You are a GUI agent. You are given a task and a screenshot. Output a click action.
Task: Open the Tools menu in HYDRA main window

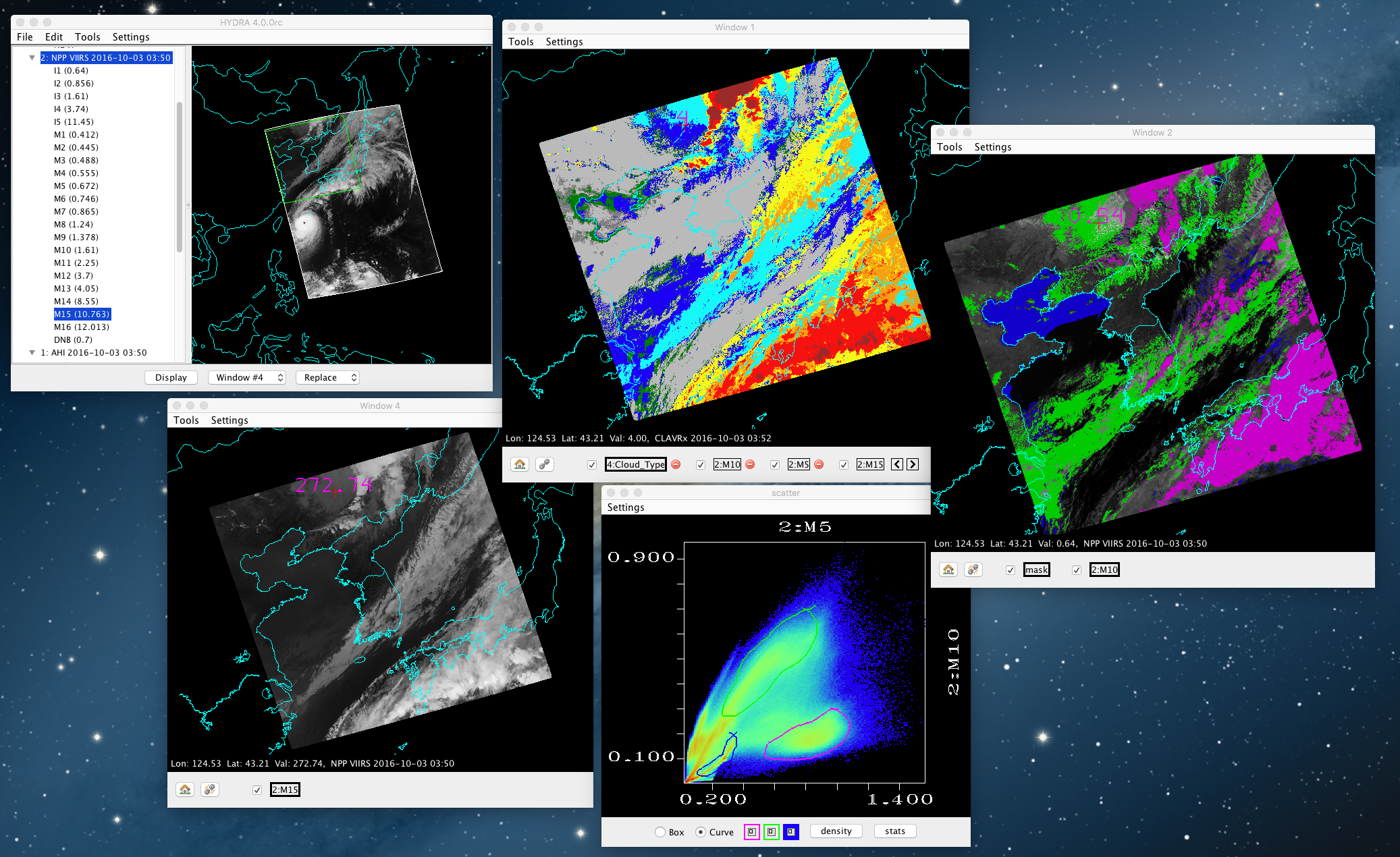coord(87,37)
